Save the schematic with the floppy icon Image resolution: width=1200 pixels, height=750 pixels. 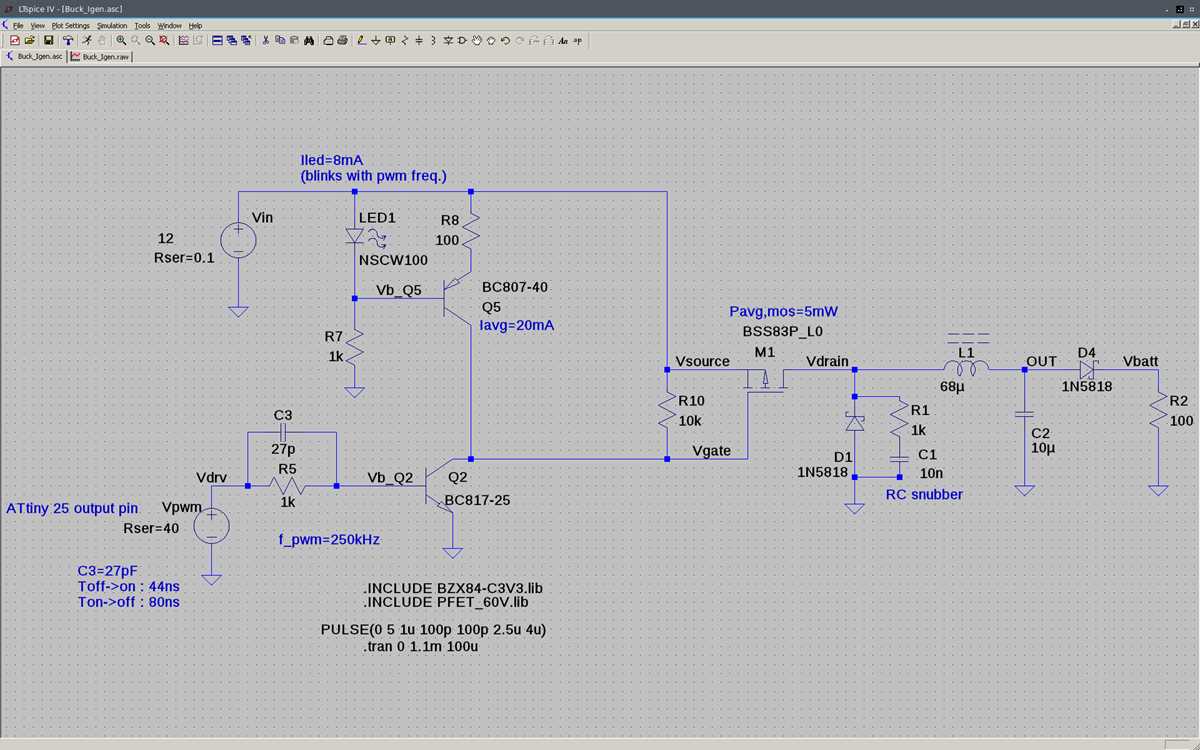pos(48,40)
